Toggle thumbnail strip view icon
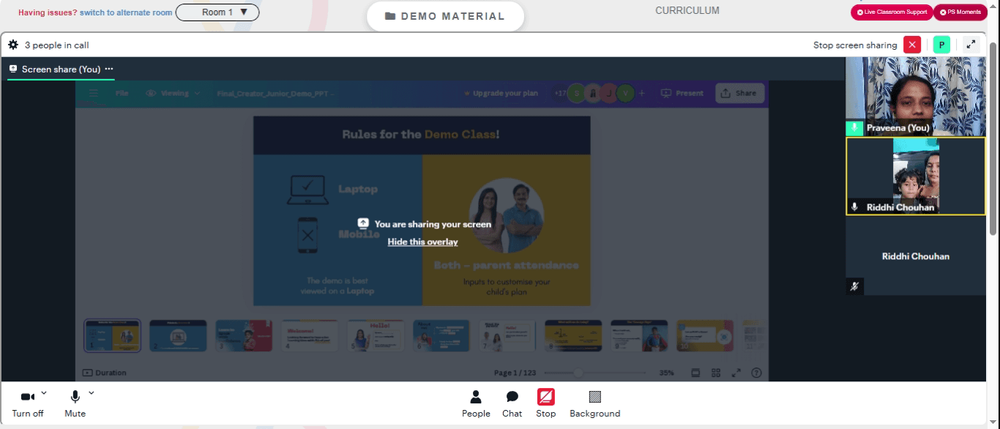Viewport: 1000px width, 429px height. pos(696,373)
